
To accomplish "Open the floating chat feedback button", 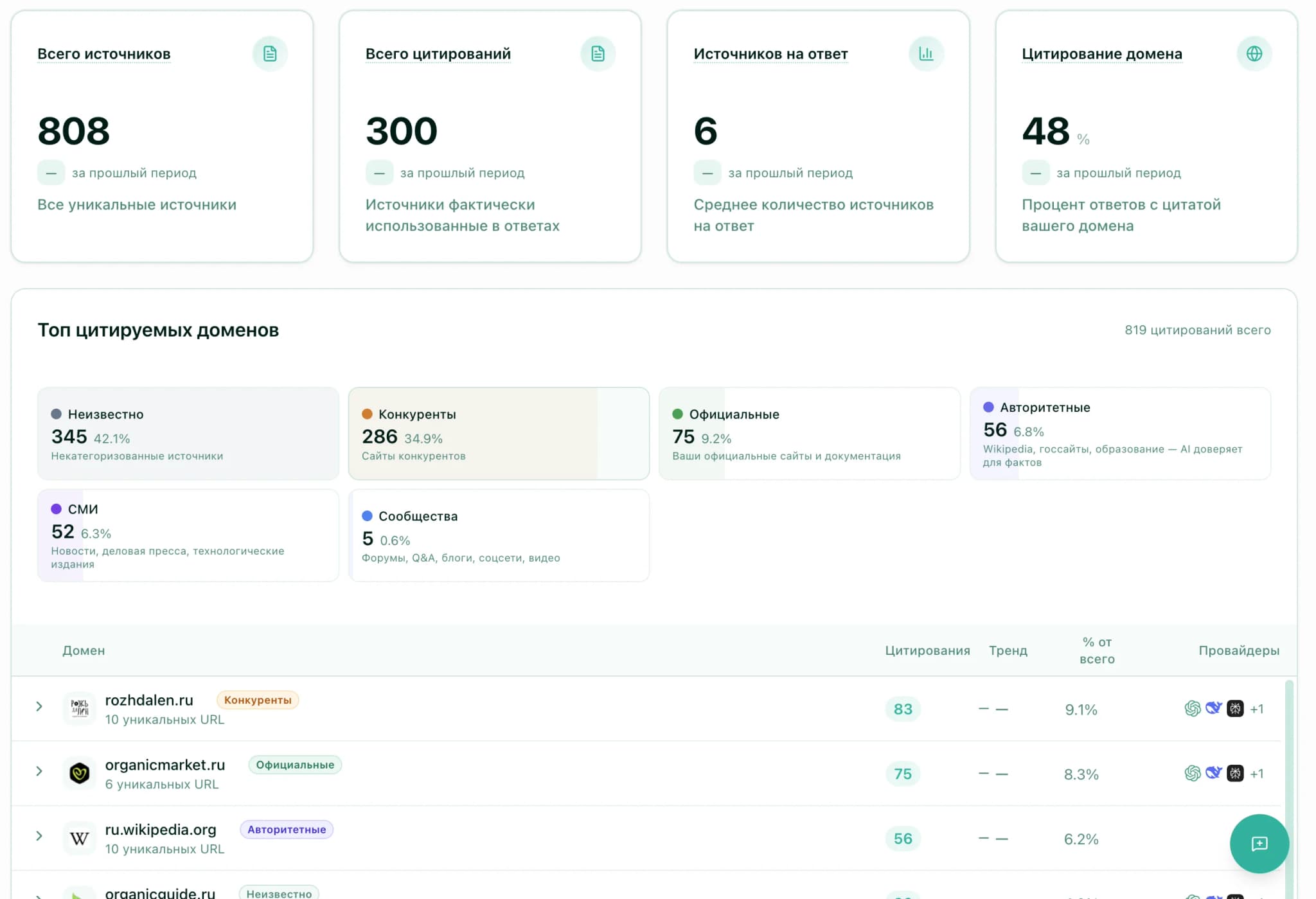I will pyautogui.click(x=1259, y=843).
